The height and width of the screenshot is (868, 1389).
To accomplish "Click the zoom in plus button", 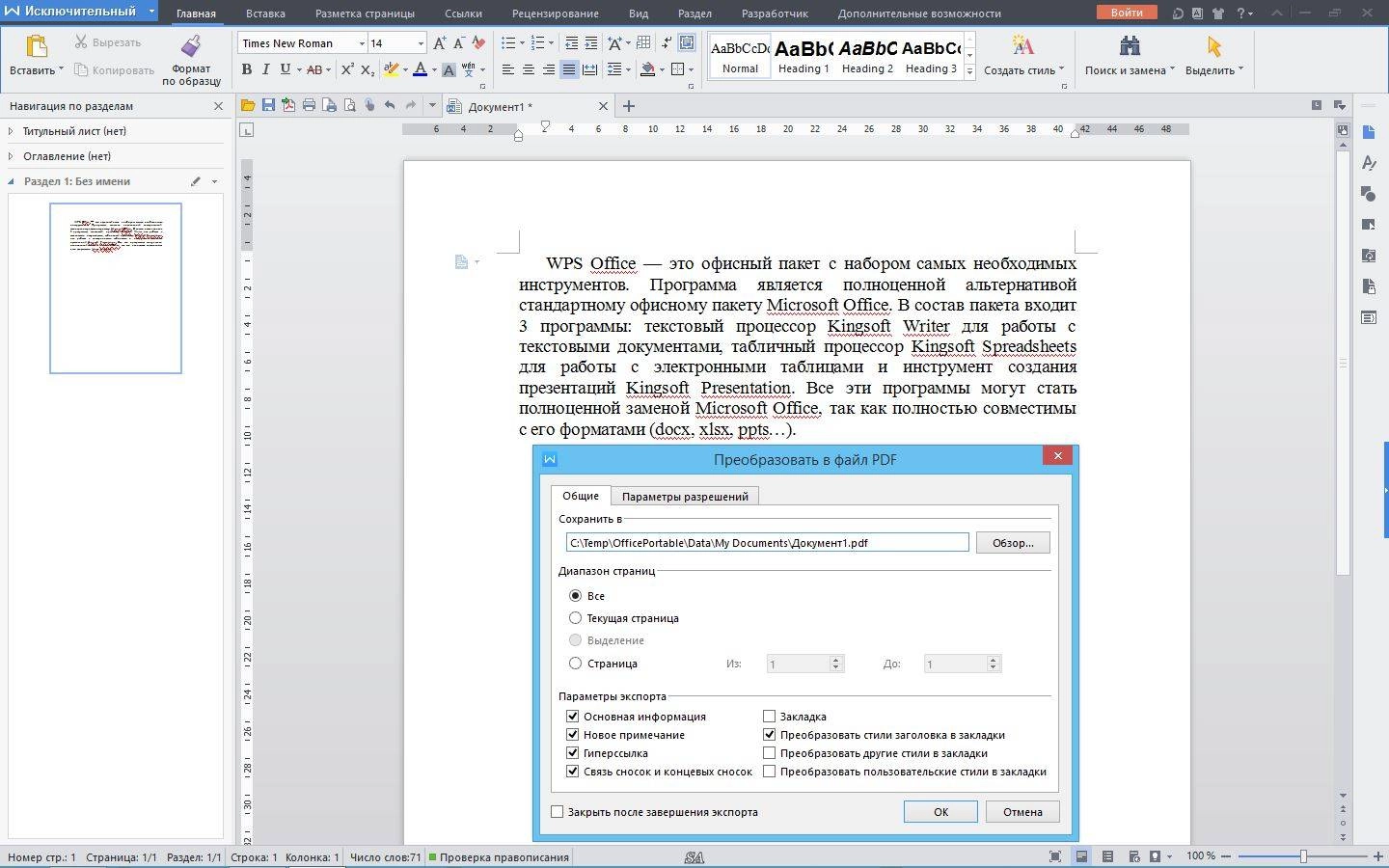I will [1377, 856].
